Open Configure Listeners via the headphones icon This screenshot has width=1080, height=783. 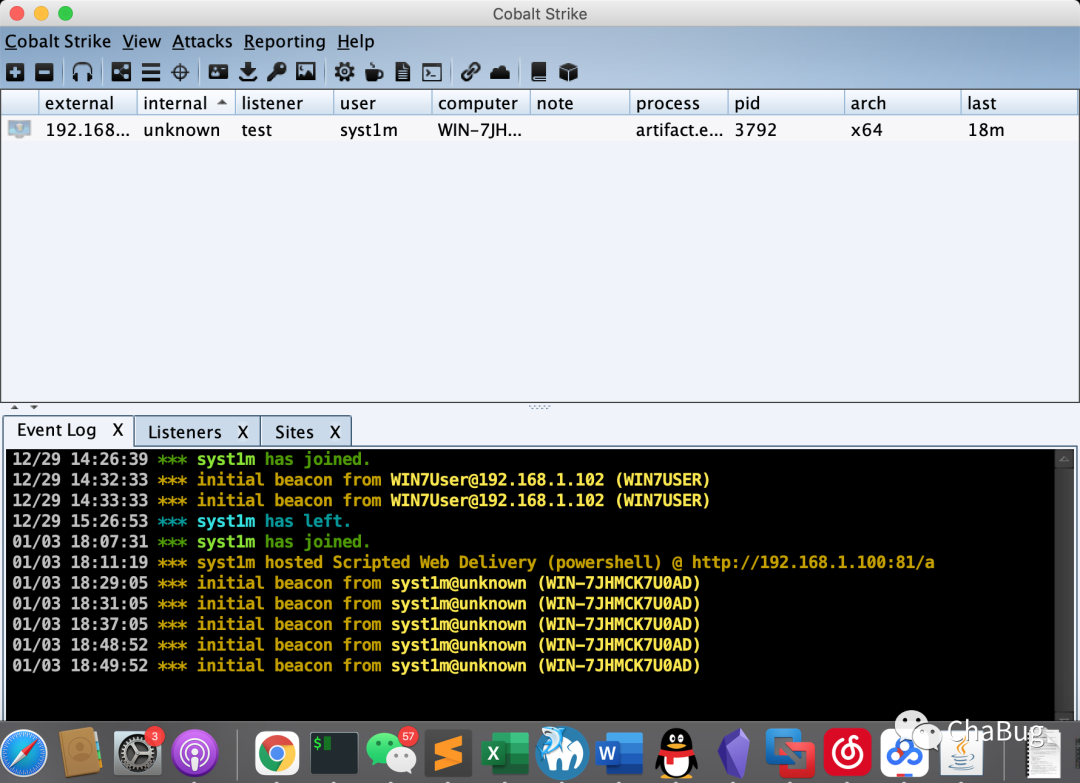(82, 72)
